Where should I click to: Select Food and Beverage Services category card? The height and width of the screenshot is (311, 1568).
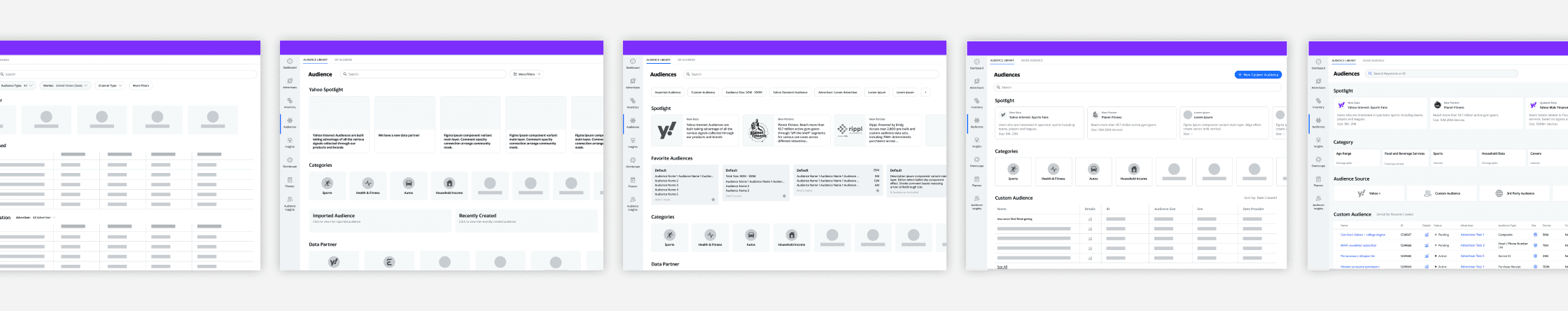(1405, 158)
